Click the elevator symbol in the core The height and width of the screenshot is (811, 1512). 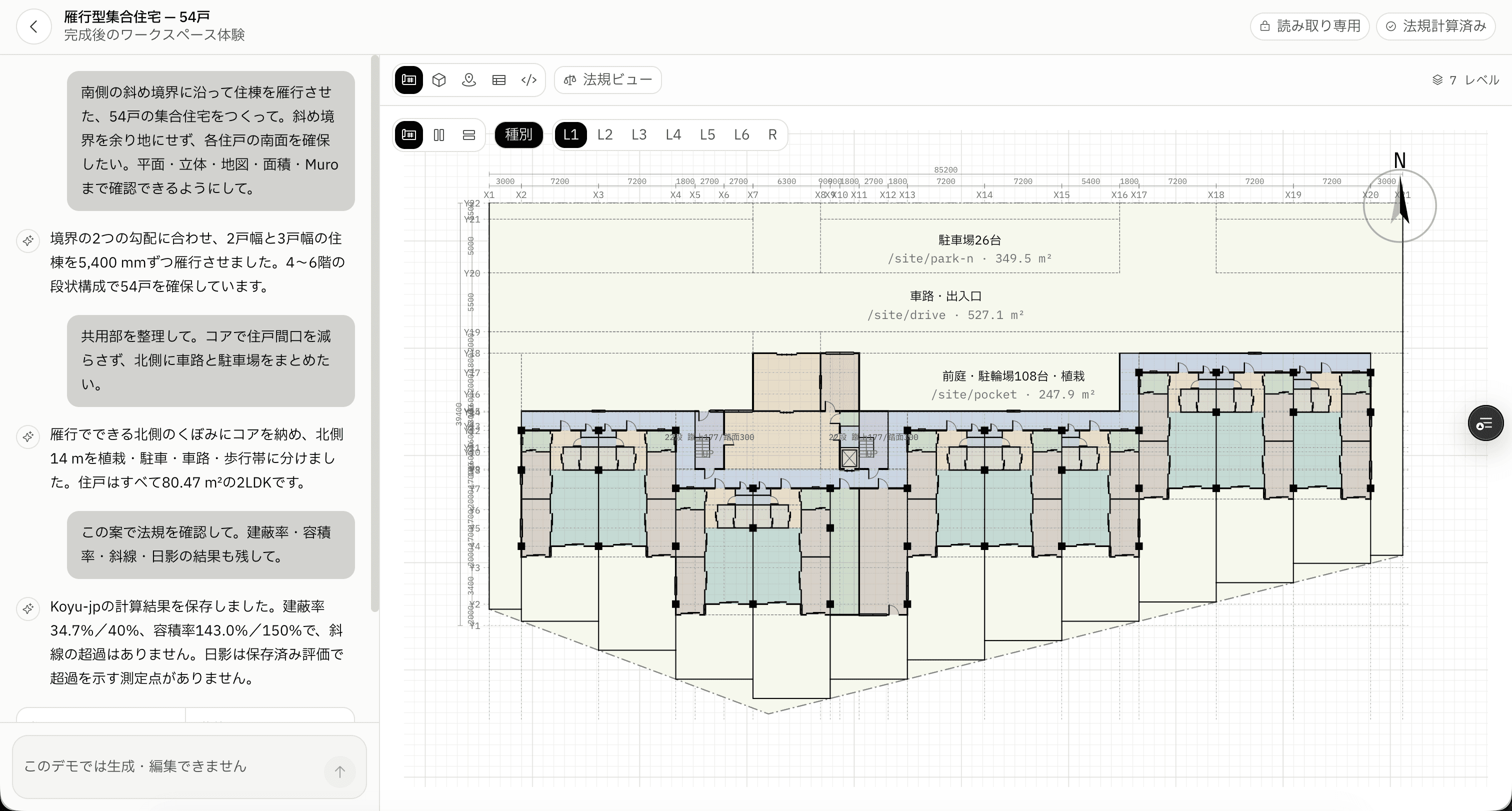coord(849,458)
